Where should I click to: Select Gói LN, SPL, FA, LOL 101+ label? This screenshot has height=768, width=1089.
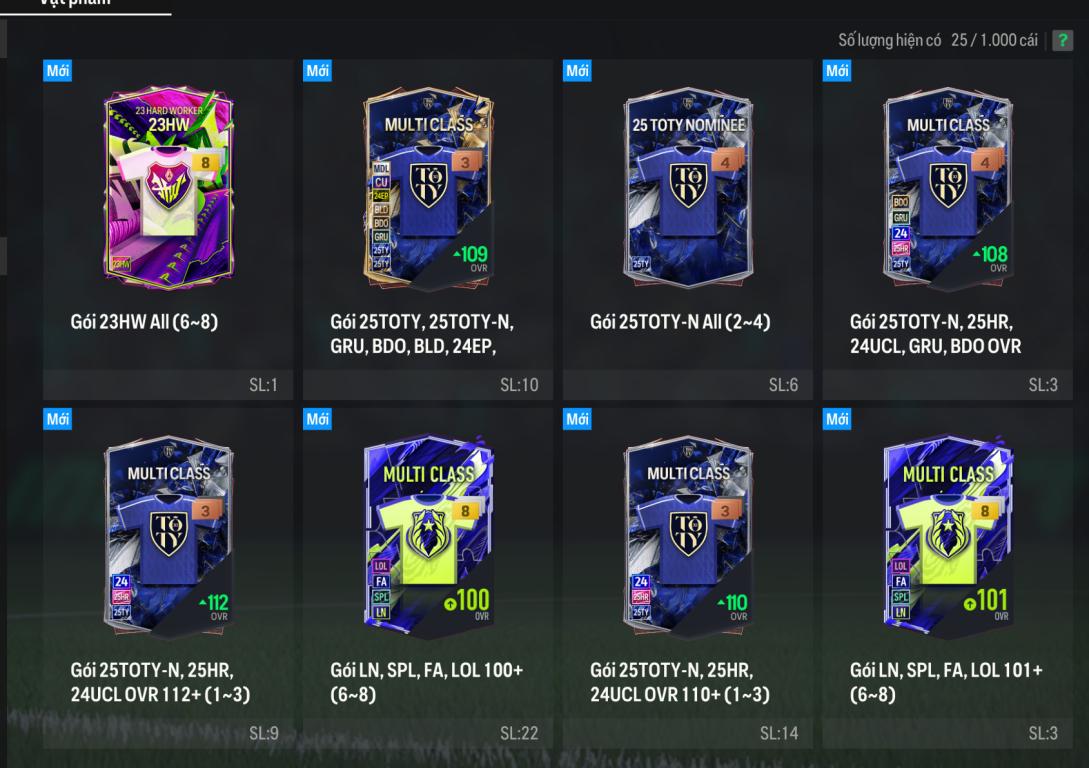[x=946, y=682]
